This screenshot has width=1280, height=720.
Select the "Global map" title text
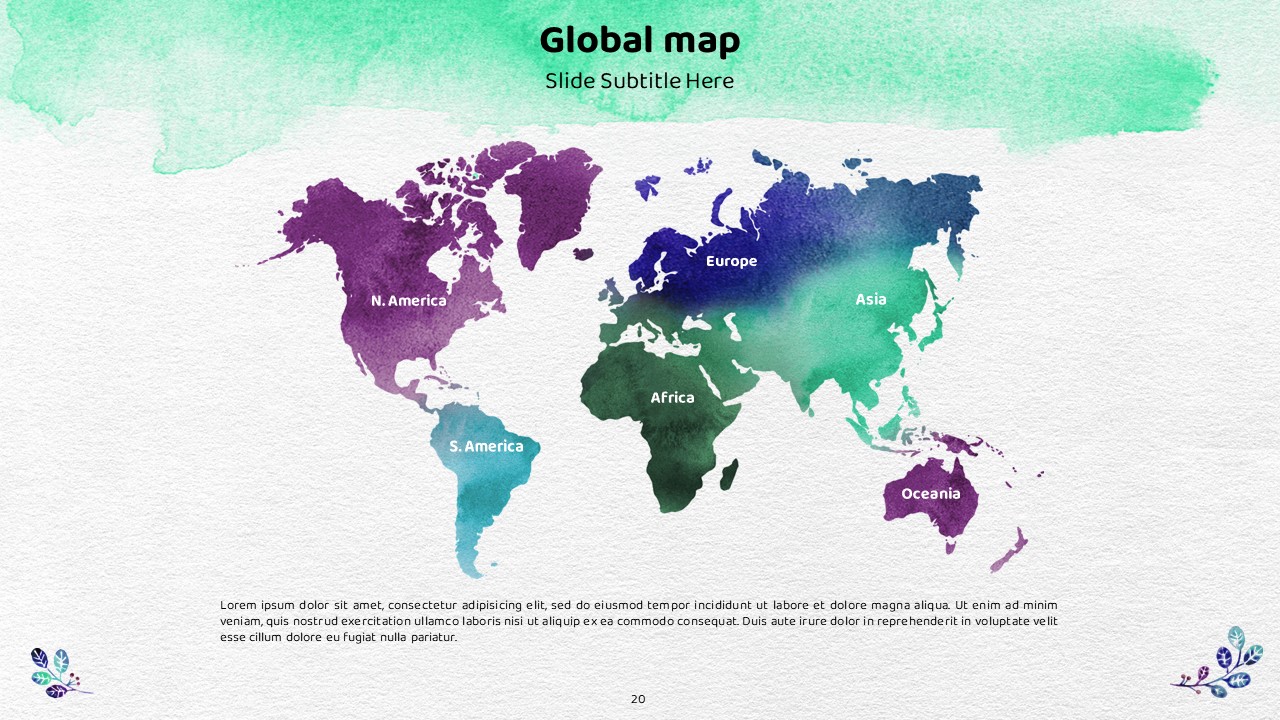(639, 41)
